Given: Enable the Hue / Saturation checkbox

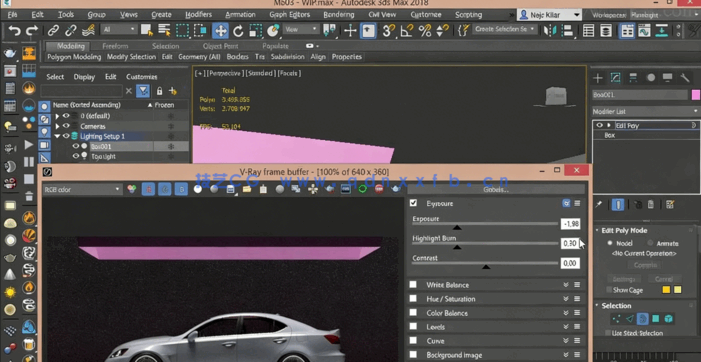Looking at the screenshot, I should (x=413, y=299).
